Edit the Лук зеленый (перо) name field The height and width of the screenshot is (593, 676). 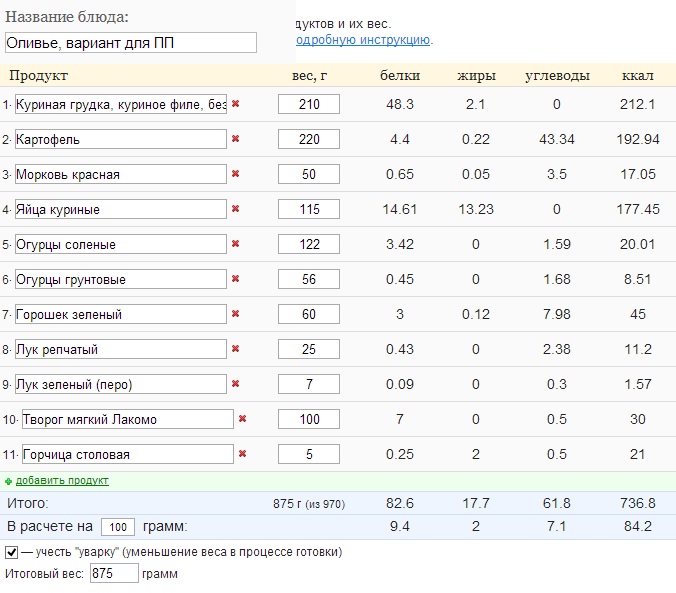click(x=121, y=384)
